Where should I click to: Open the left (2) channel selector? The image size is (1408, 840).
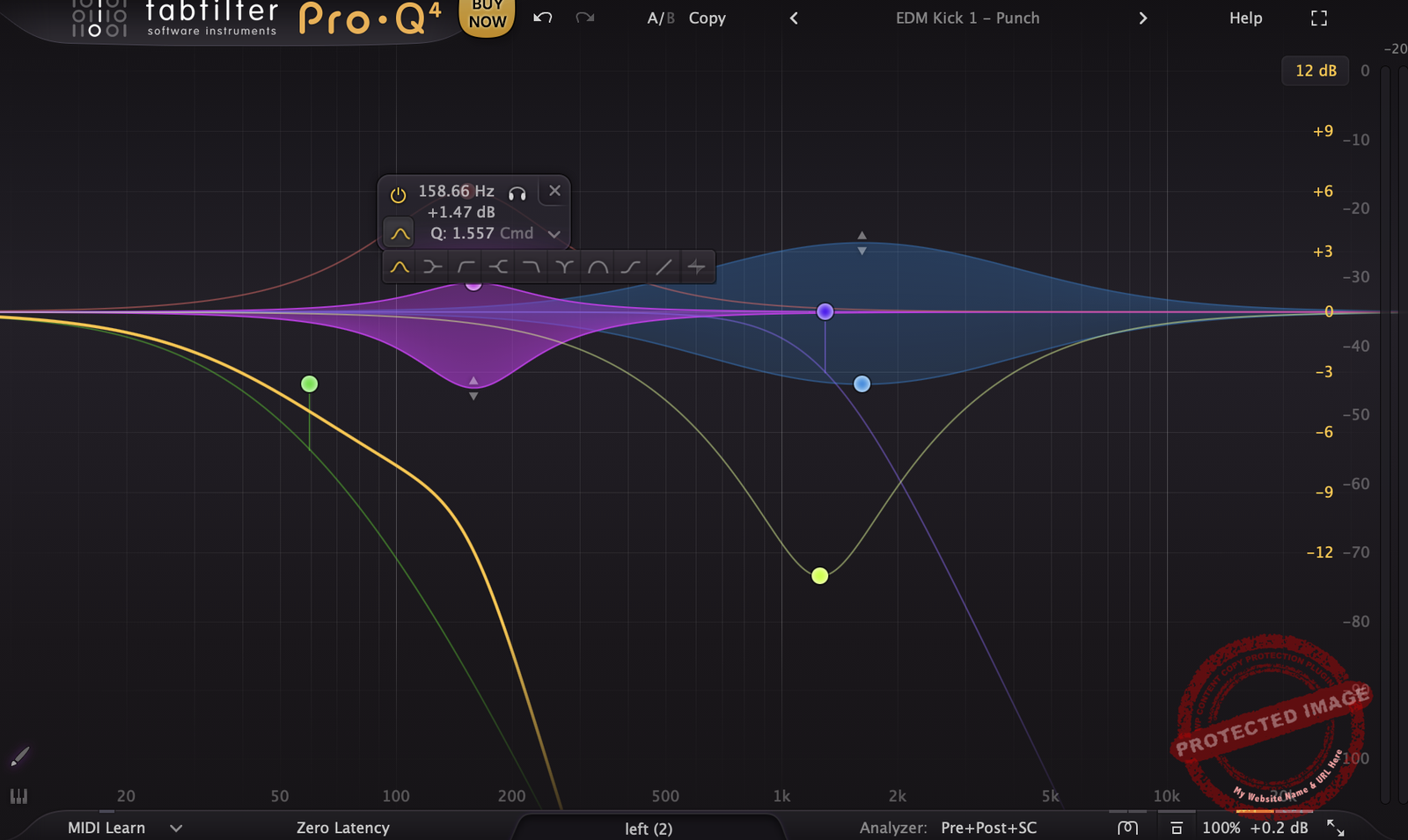pos(649,829)
